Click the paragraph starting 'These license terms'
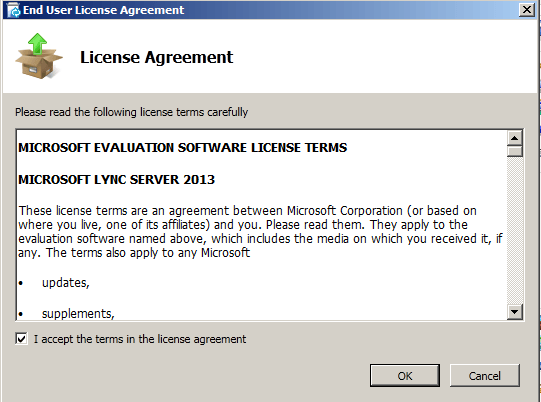 pos(260,232)
